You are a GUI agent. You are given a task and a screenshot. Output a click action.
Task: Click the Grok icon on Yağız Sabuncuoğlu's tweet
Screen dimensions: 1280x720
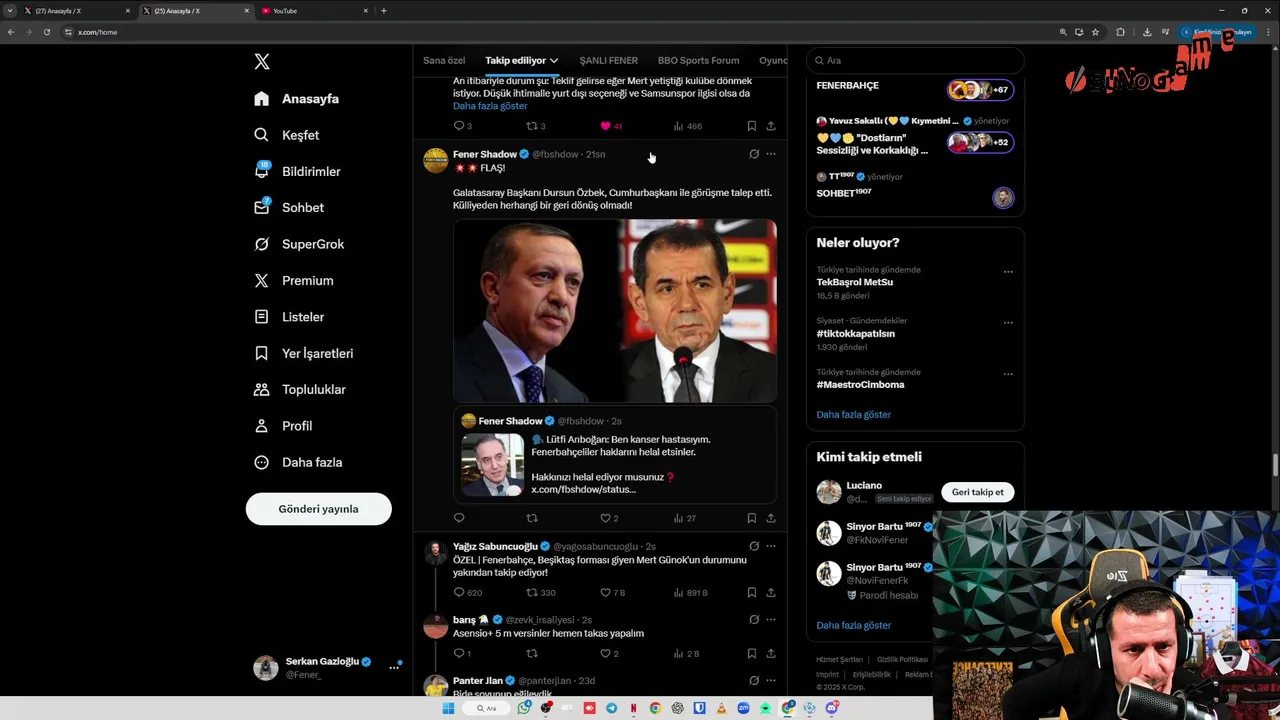click(x=754, y=546)
